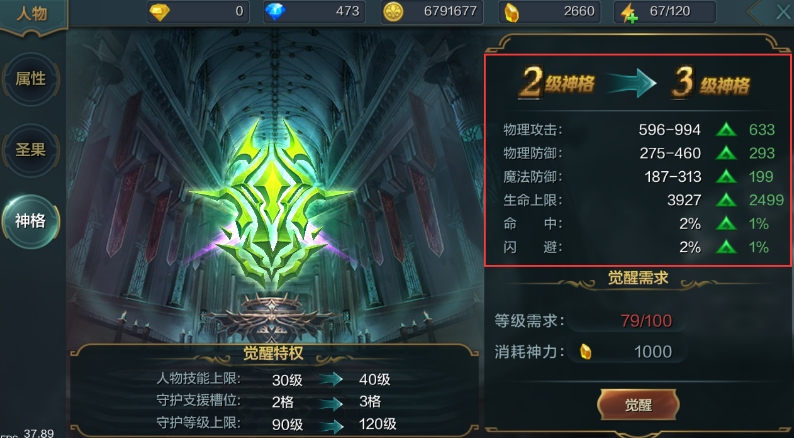The width and height of the screenshot is (794, 438).
Task: Switch to the 圣果 tab
Action: point(30,150)
